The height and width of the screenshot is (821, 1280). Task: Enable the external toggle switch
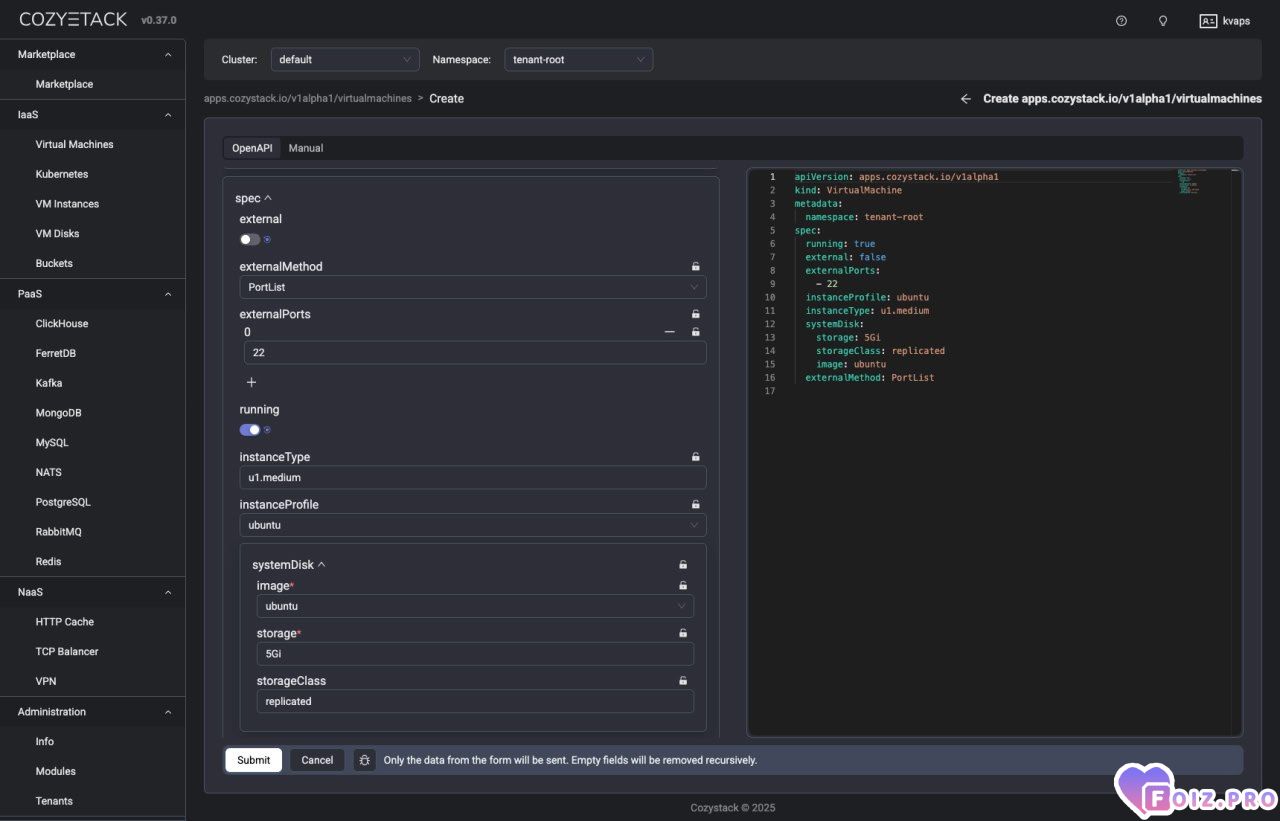click(249, 240)
